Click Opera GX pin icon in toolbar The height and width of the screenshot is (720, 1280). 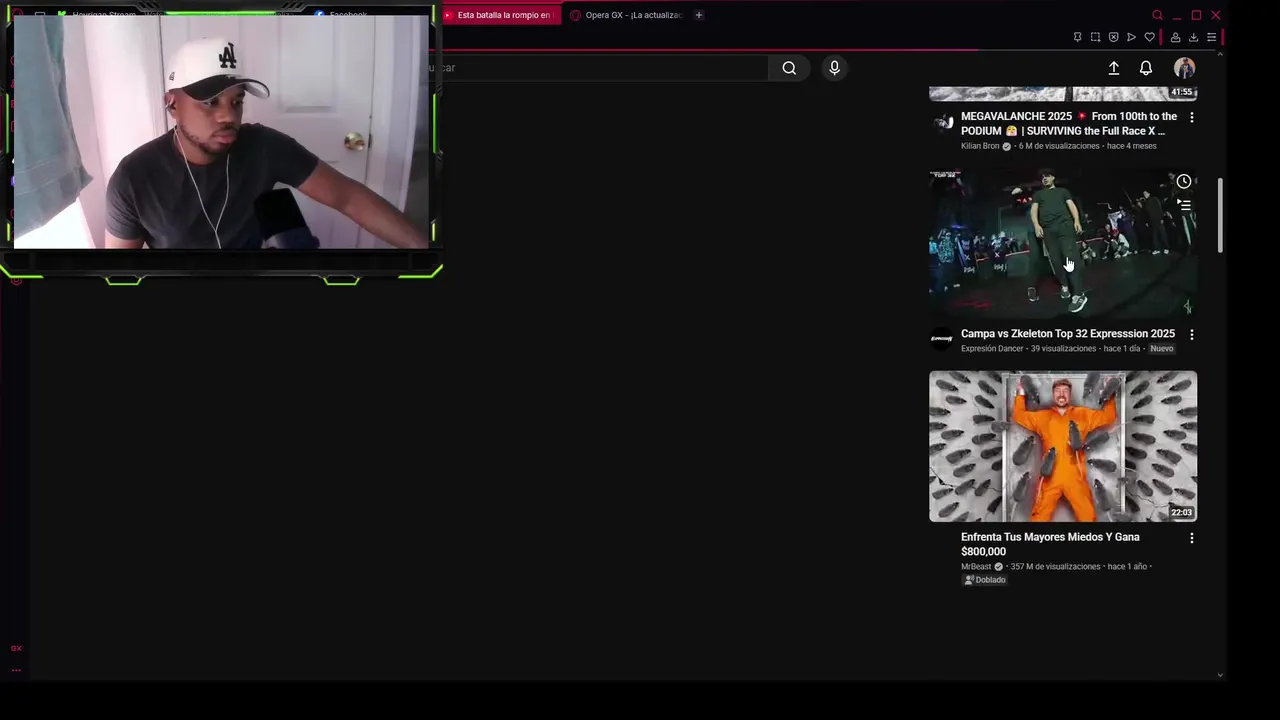tap(1077, 37)
